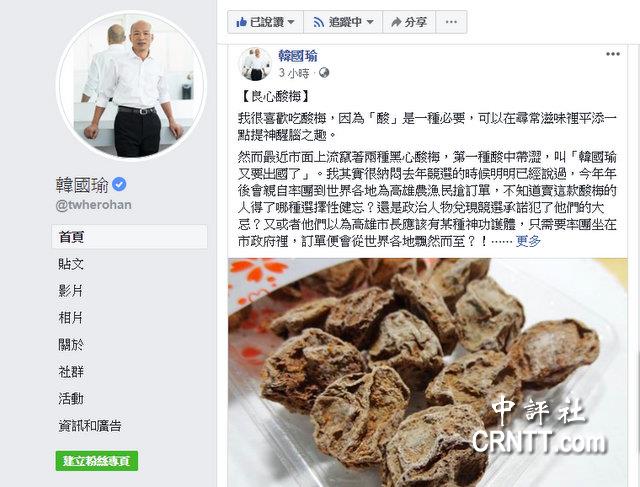Open the 3 小時 post timestamp link
The width and height of the screenshot is (640, 487).
pos(294,73)
